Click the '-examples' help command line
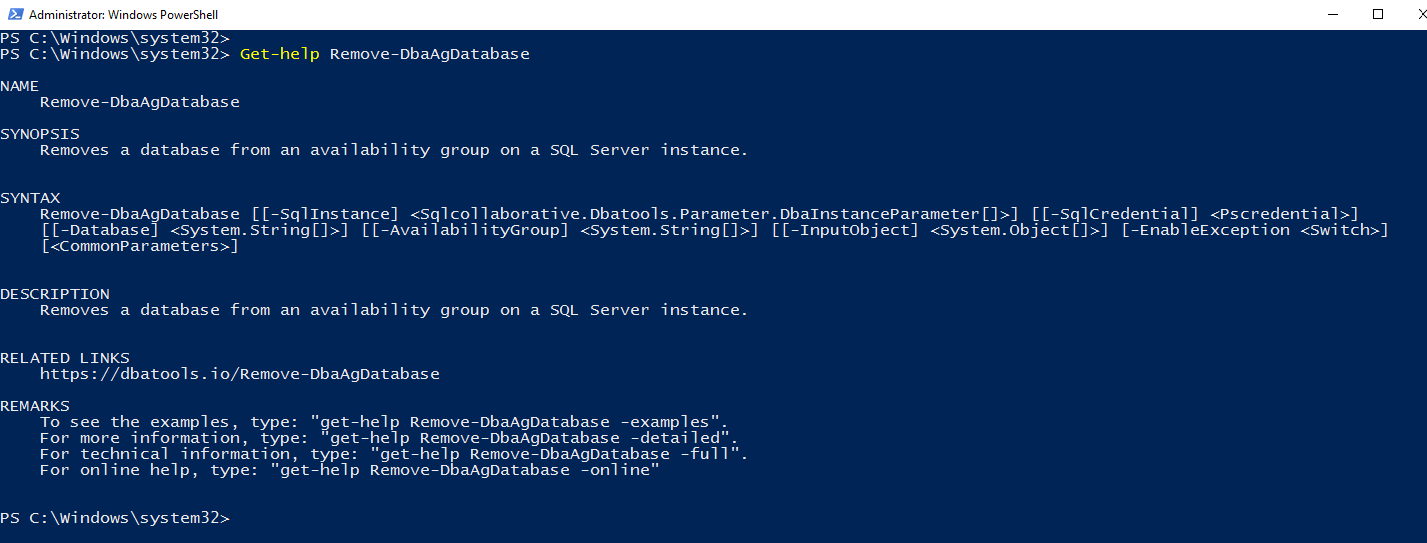The image size is (1427, 543). [x=383, y=422]
